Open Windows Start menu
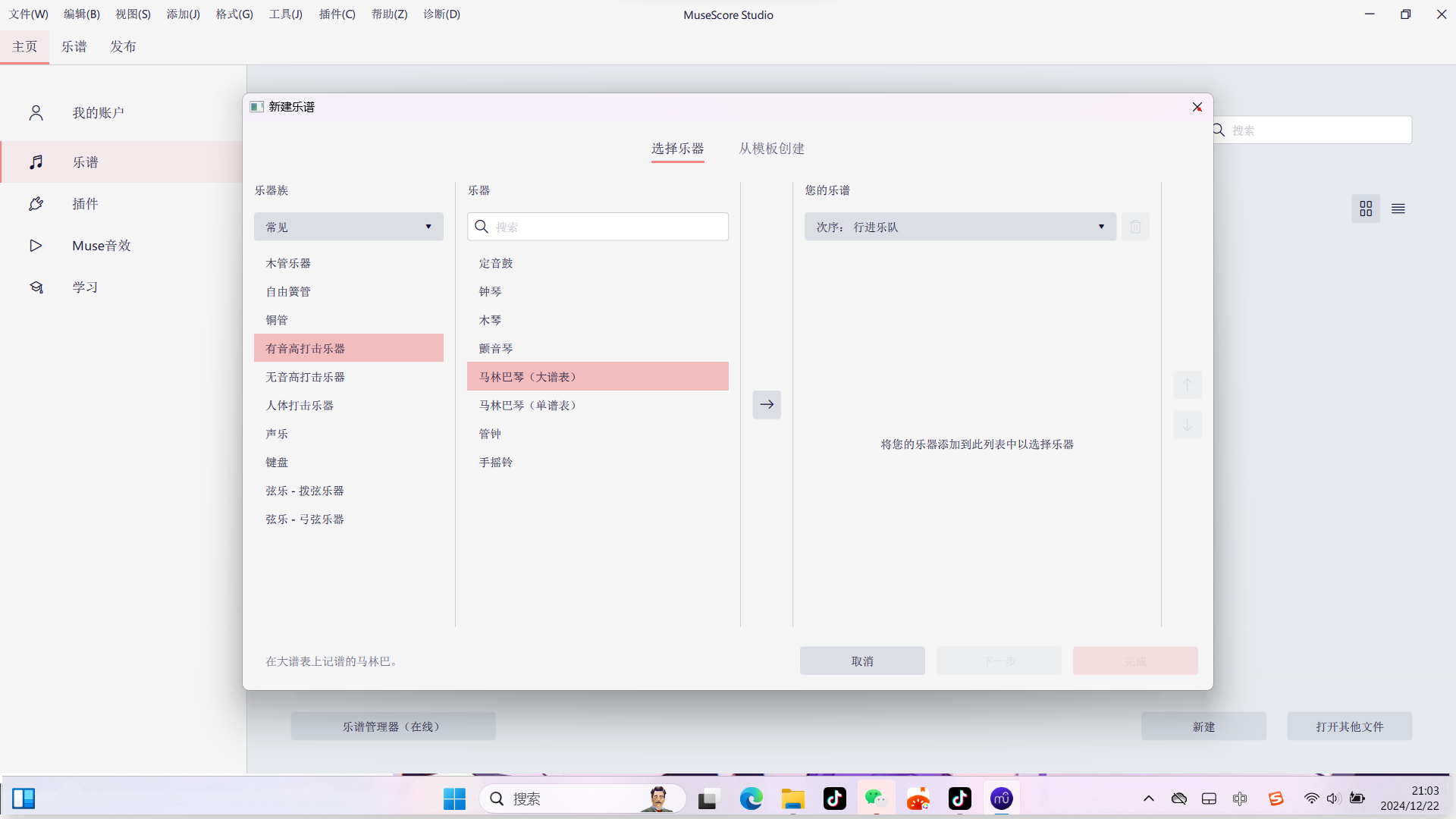Image resolution: width=1456 pixels, height=819 pixels. pos(454,799)
